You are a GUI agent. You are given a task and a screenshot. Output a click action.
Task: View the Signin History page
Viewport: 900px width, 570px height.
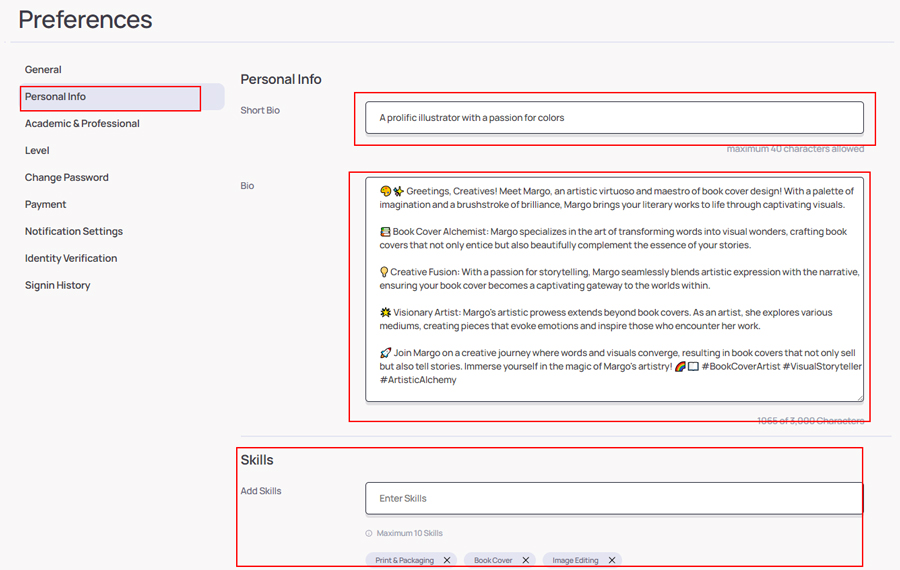pyautogui.click(x=58, y=286)
